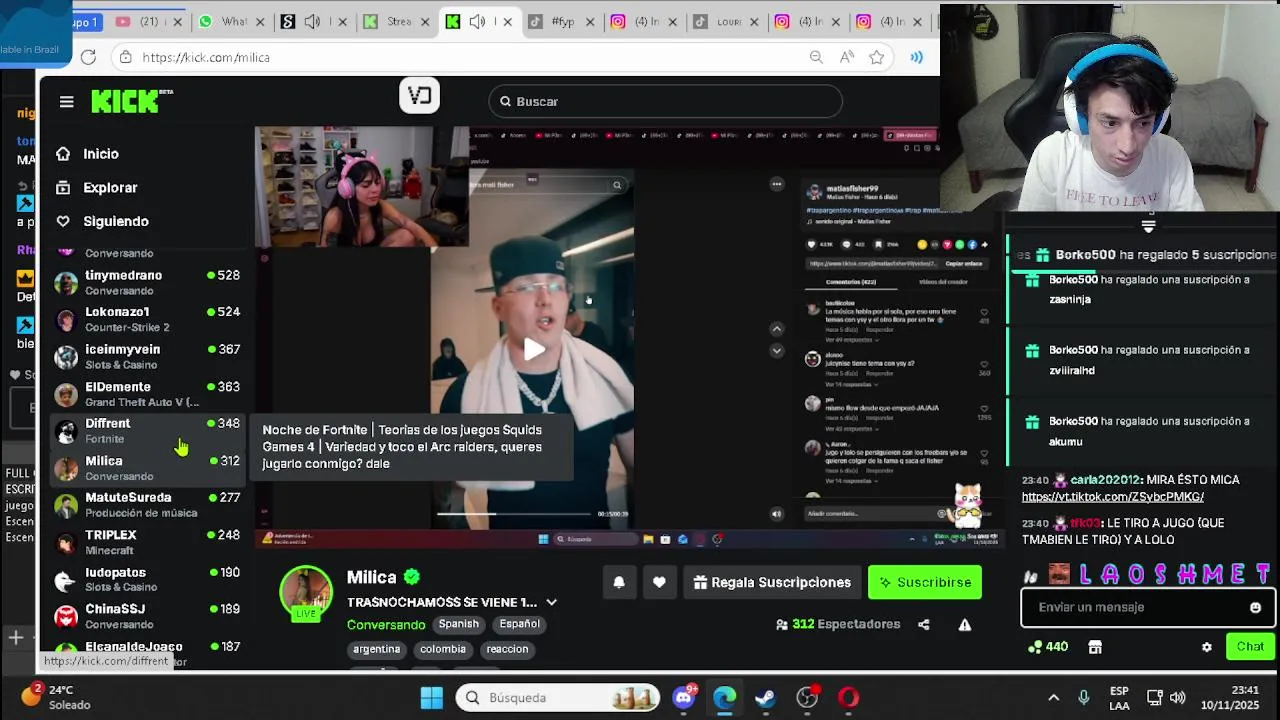Screen dimensions: 1280x720
Task: Click the reaccion tag
Action: pos(507,649)
